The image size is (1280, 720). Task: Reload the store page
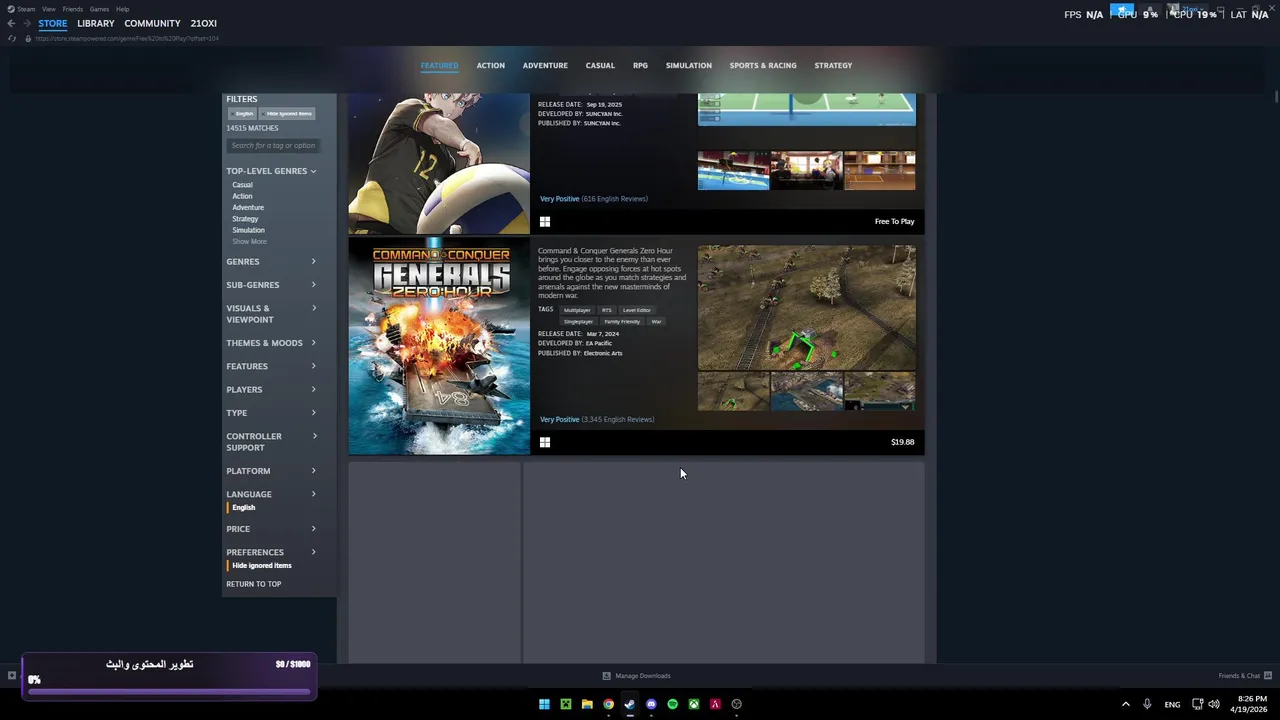point(11,38)
